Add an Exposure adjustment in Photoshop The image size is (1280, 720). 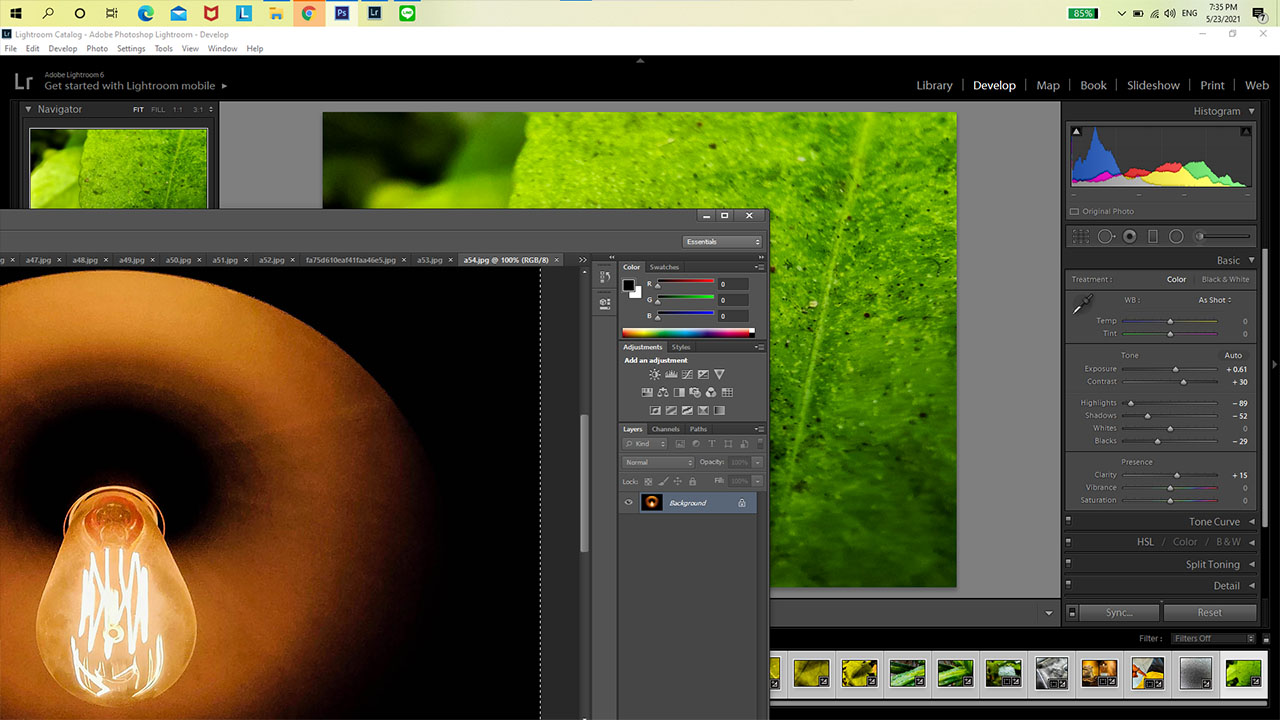tap(703, 374)
